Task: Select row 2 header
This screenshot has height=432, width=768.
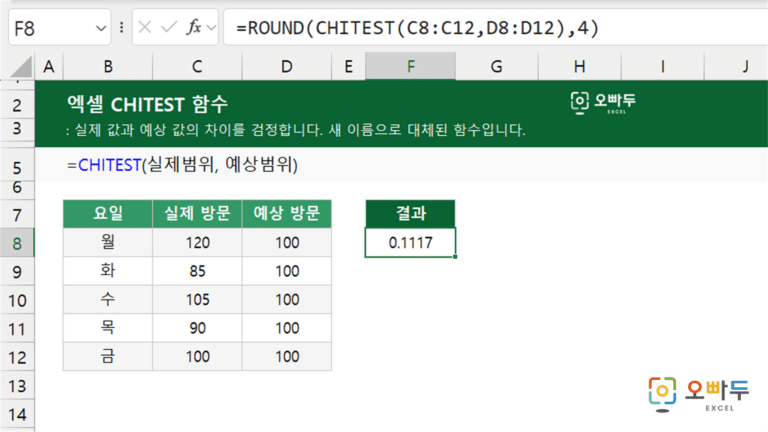Action: 17,104
